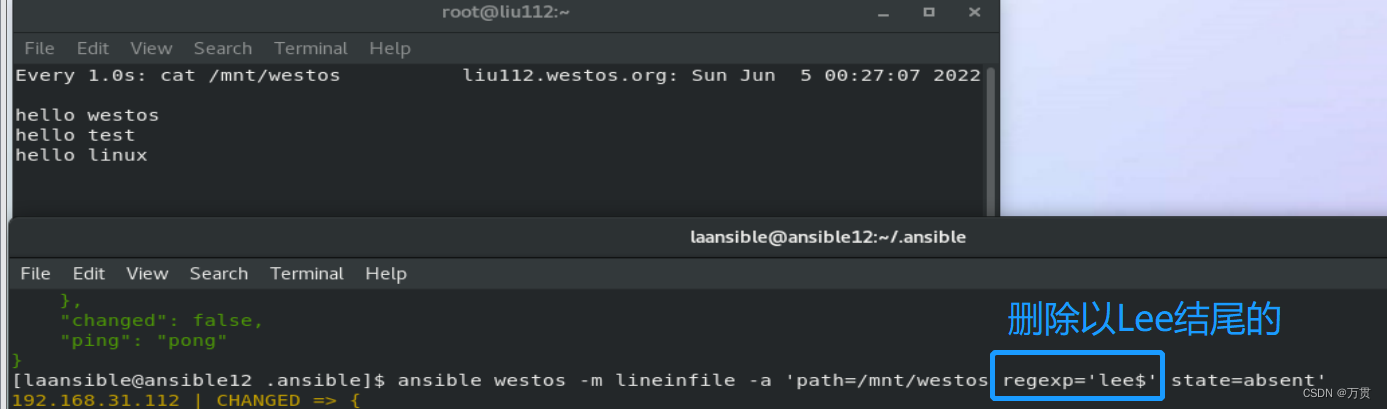1387x409 pixels.
Task: Click the 'hello linux' output line
Action: tap(81, 155)
